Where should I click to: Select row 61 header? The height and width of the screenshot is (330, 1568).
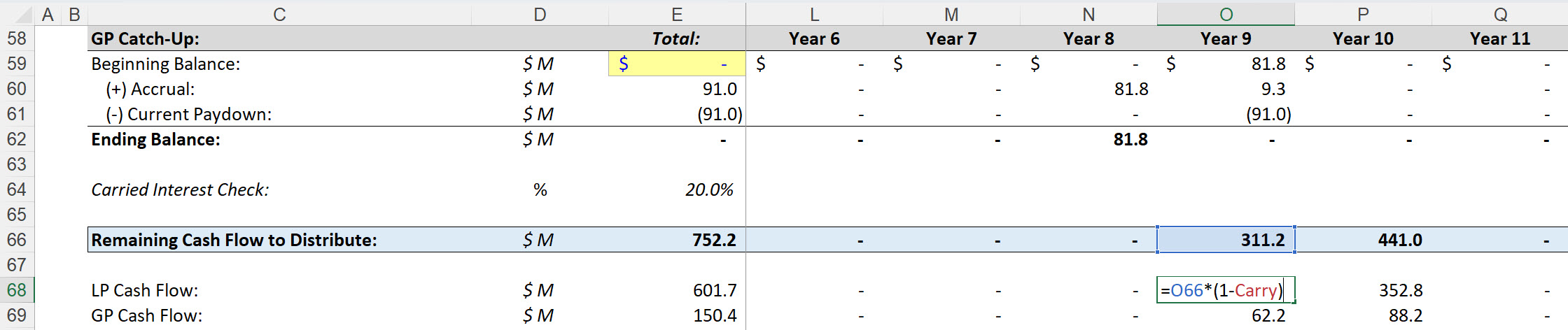coord(17,114)
